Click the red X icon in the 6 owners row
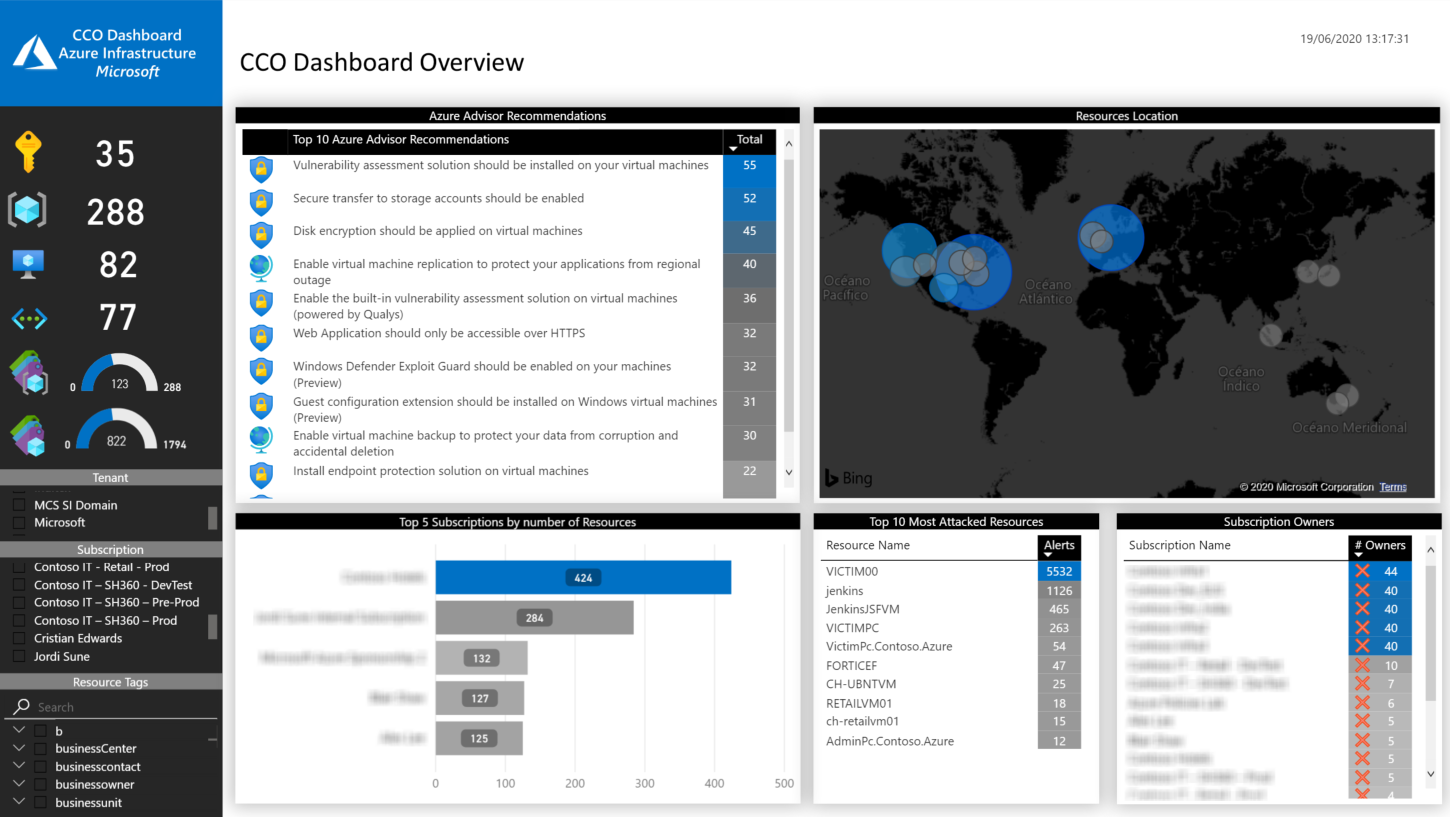Viewport: 1450px width, 817px height. click(x=1362, y=703)
